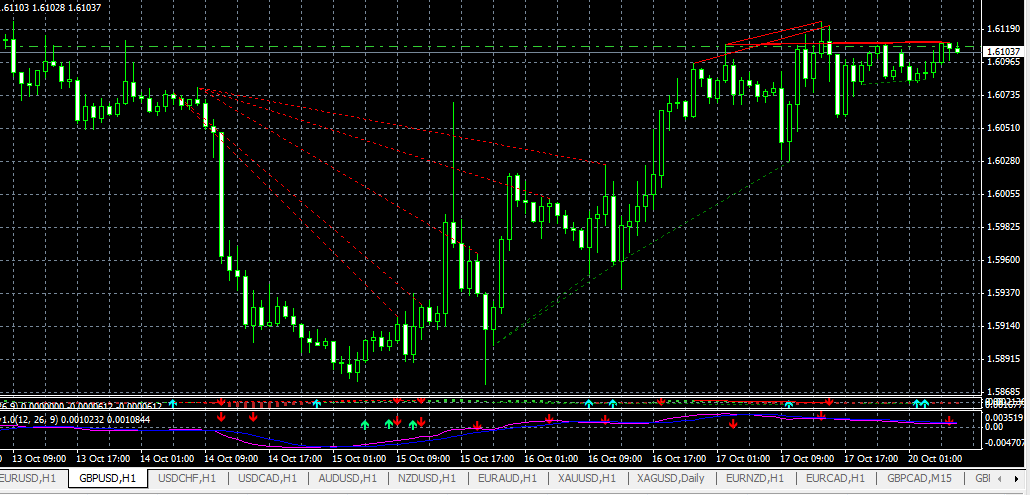Open the XAUUSD,H1 gold chart tab
Viewport: 1030px width, 495px height.
point(587,478)
